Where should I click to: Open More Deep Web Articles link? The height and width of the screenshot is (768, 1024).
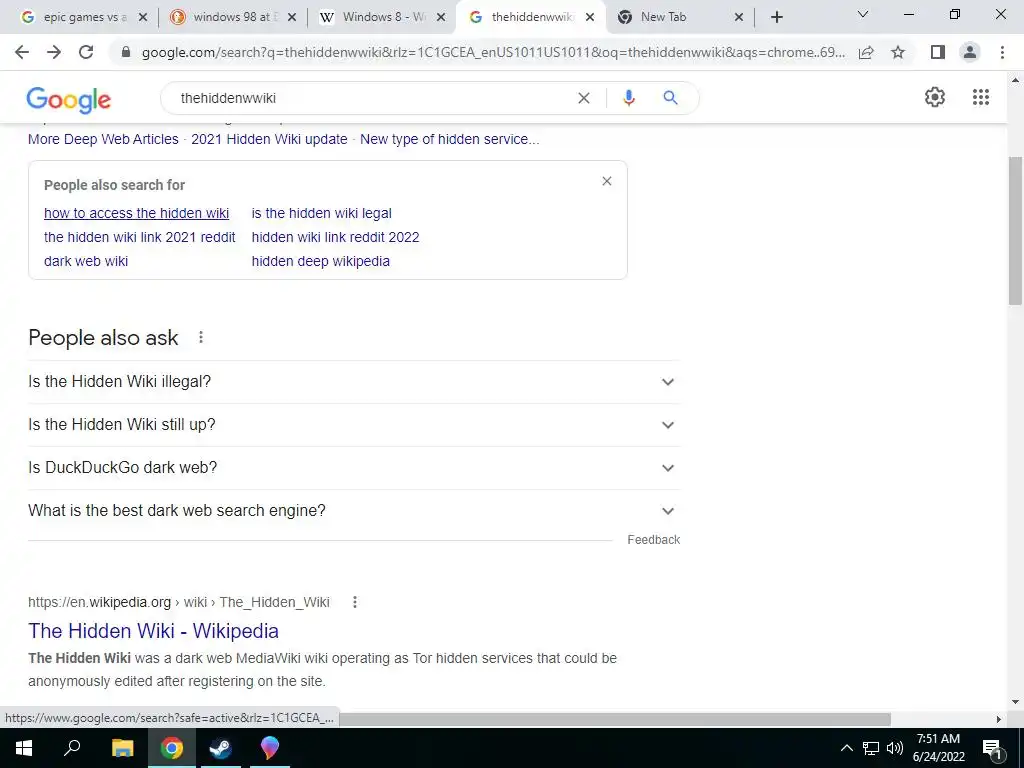[x=103, y=139]
